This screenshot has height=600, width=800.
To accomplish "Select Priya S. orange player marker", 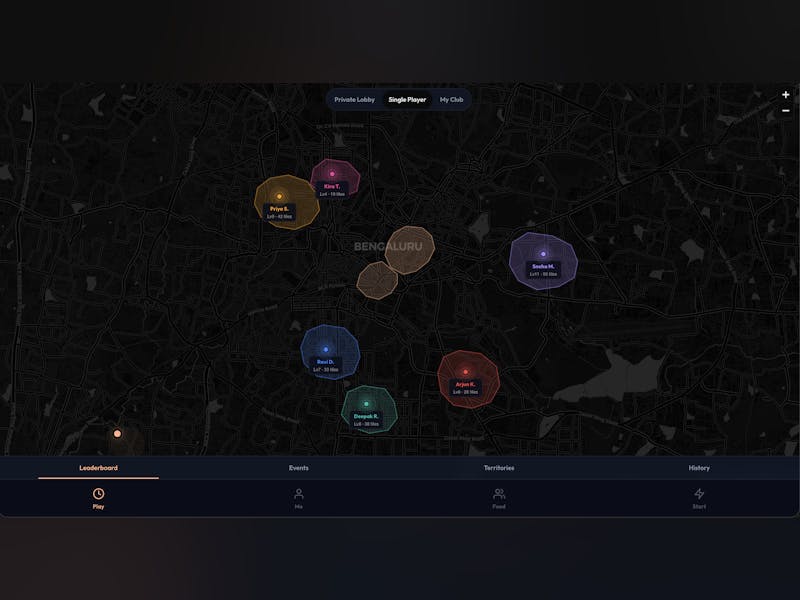I will pyautogui.click(x=279, y=197).
